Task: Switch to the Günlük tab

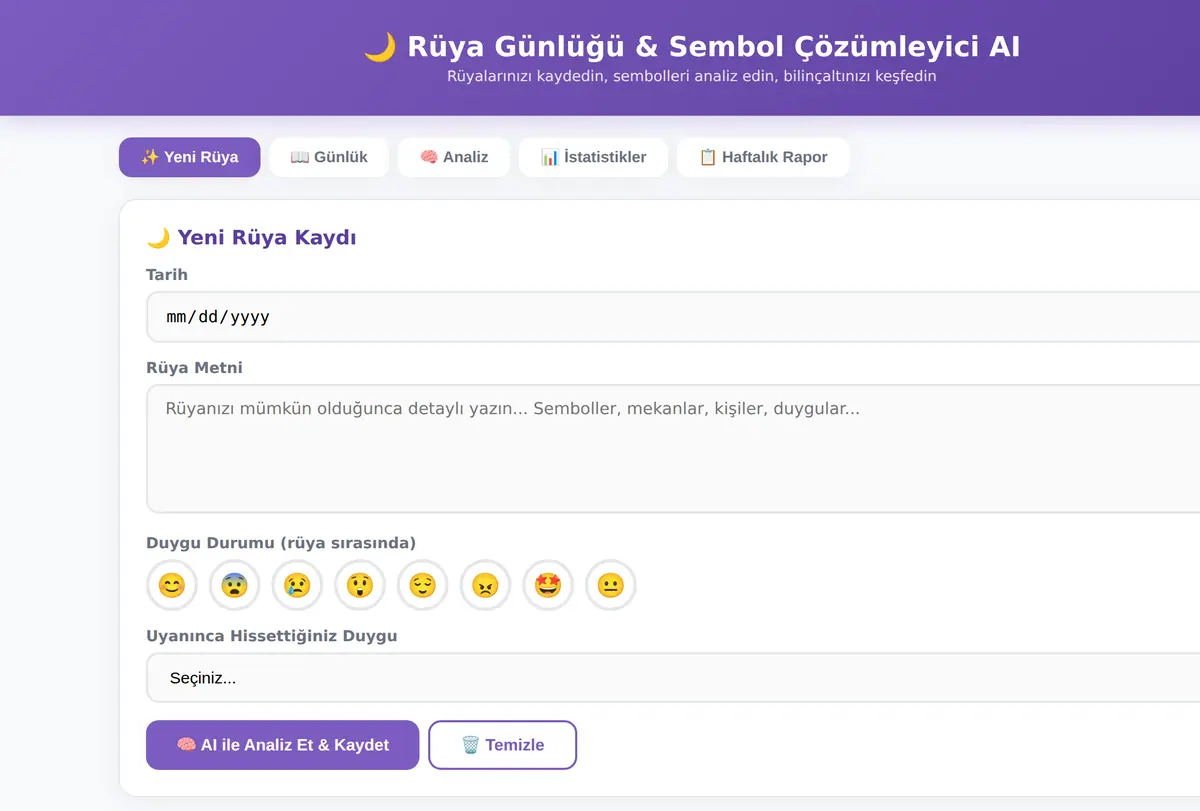Action: (329, 157)
